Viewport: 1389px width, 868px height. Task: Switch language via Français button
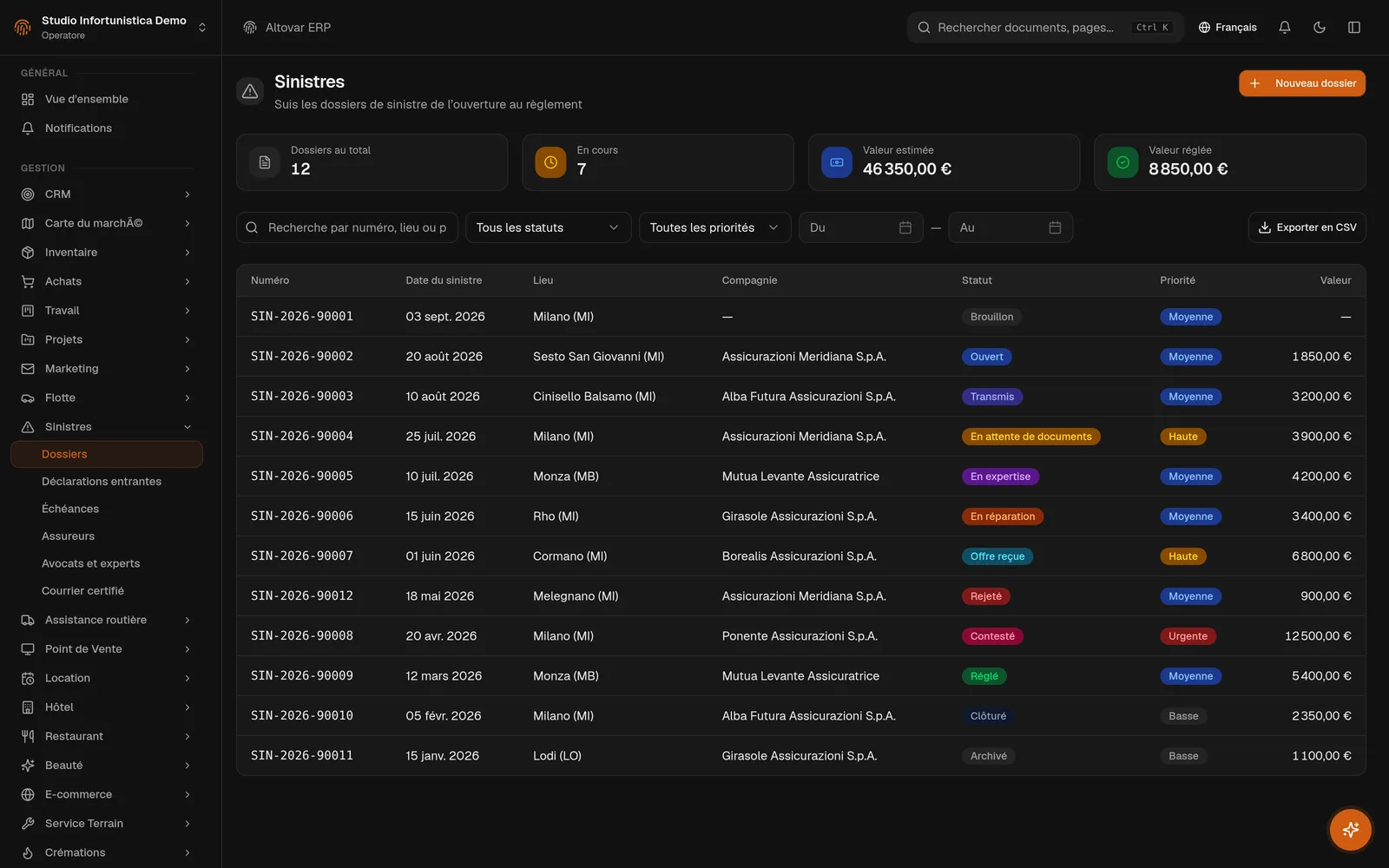coord(1228,28)
